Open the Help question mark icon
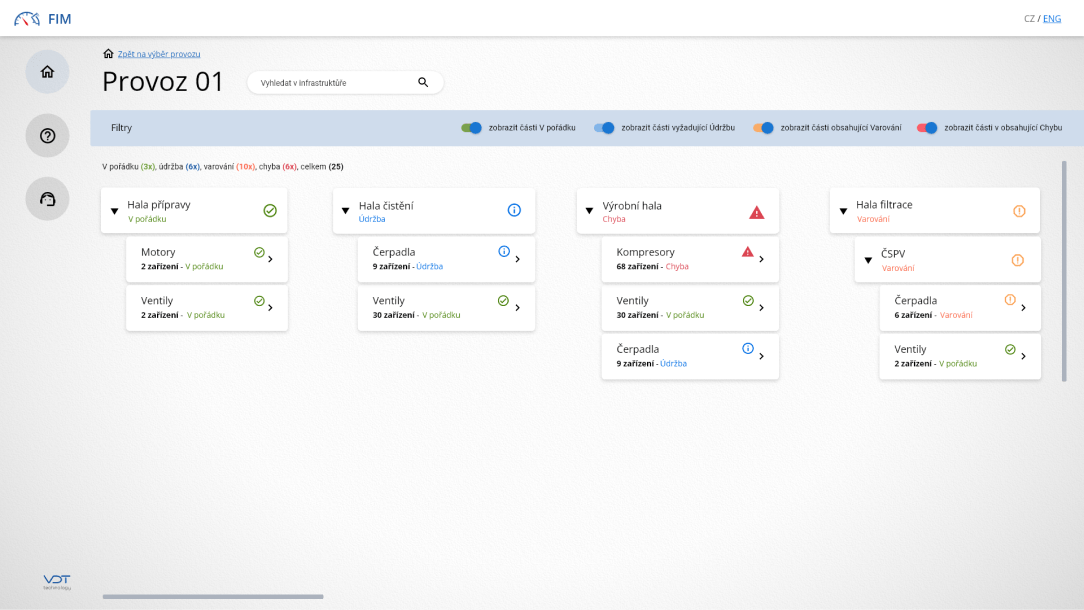 (x=47, y=136)
